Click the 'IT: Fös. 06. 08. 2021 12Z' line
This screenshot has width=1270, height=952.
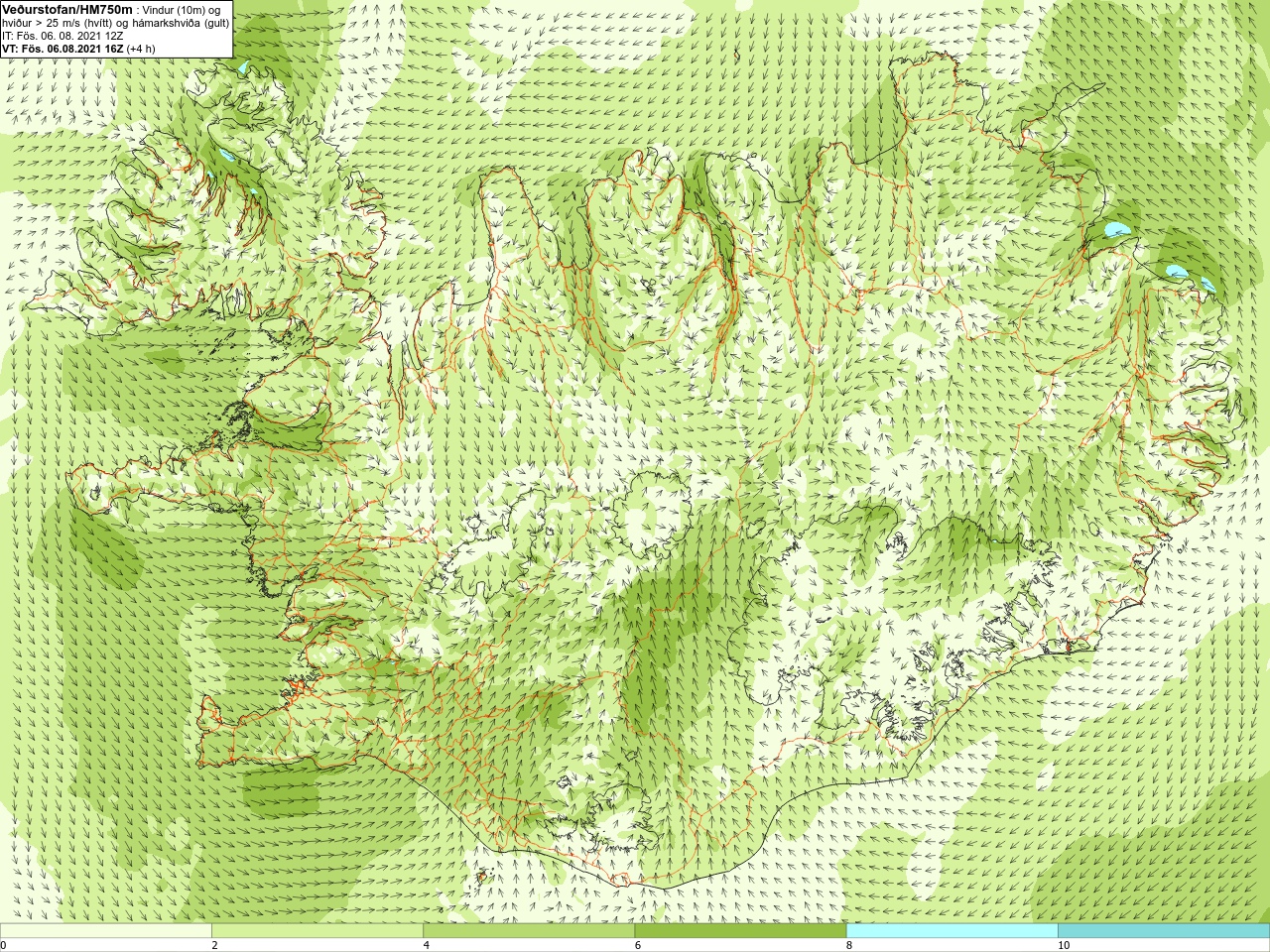pyautogui.click(x=63, y=35)
